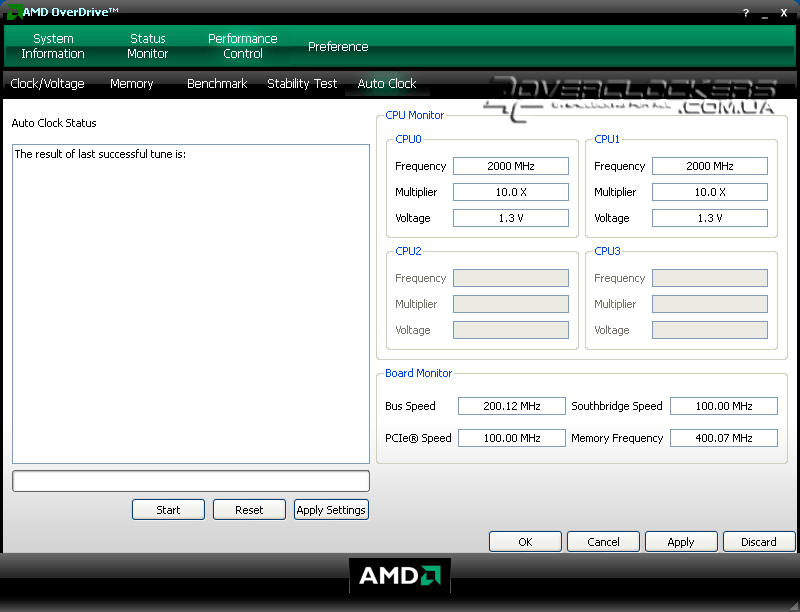Screen dimensions: 800x612
Task: Click the Reset button
Action: point(249,509)
